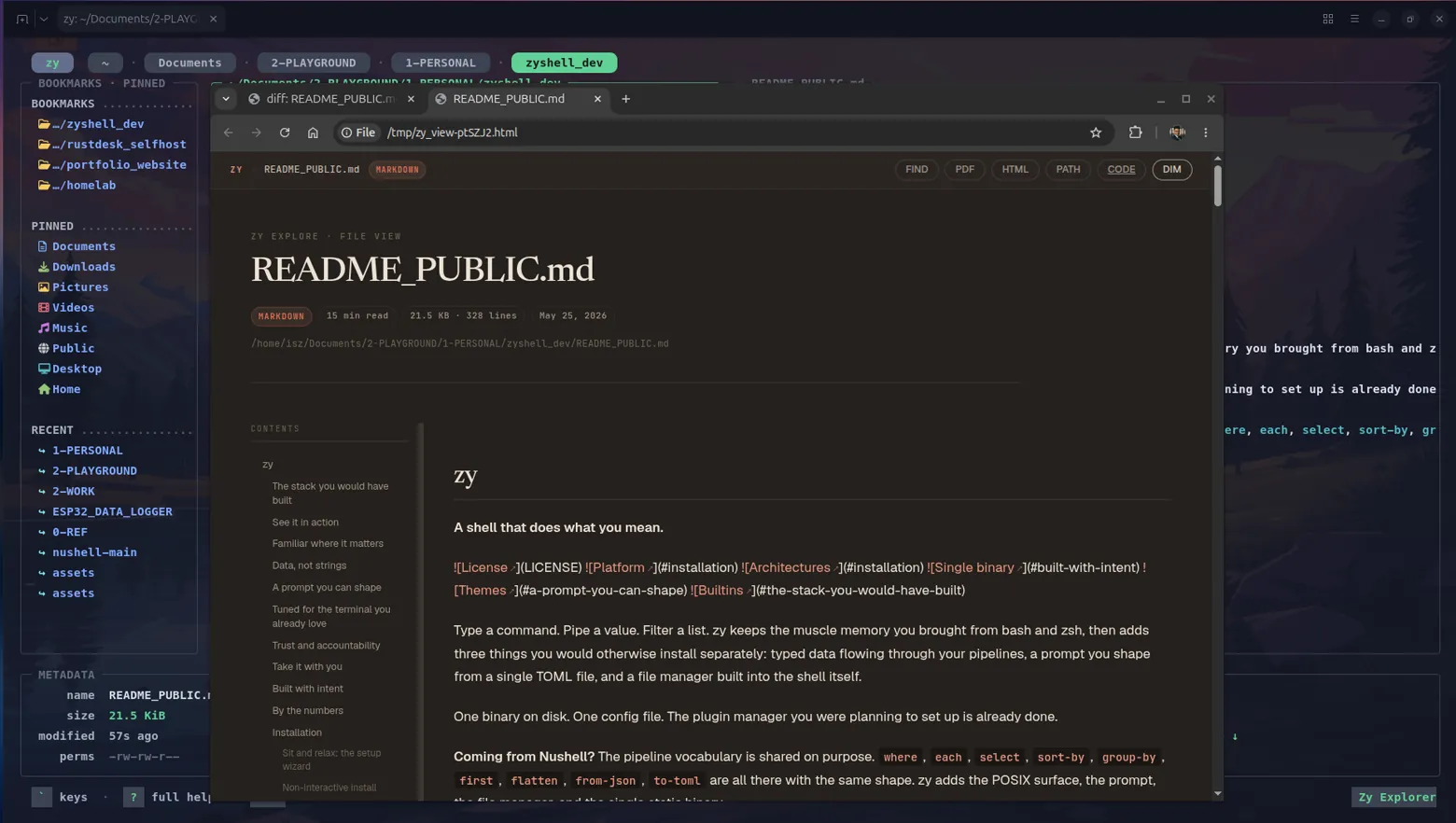The height and width of the screenshot is (823, 1456).
Task: Click the HTML button
Action: [x=1015, y=170]
